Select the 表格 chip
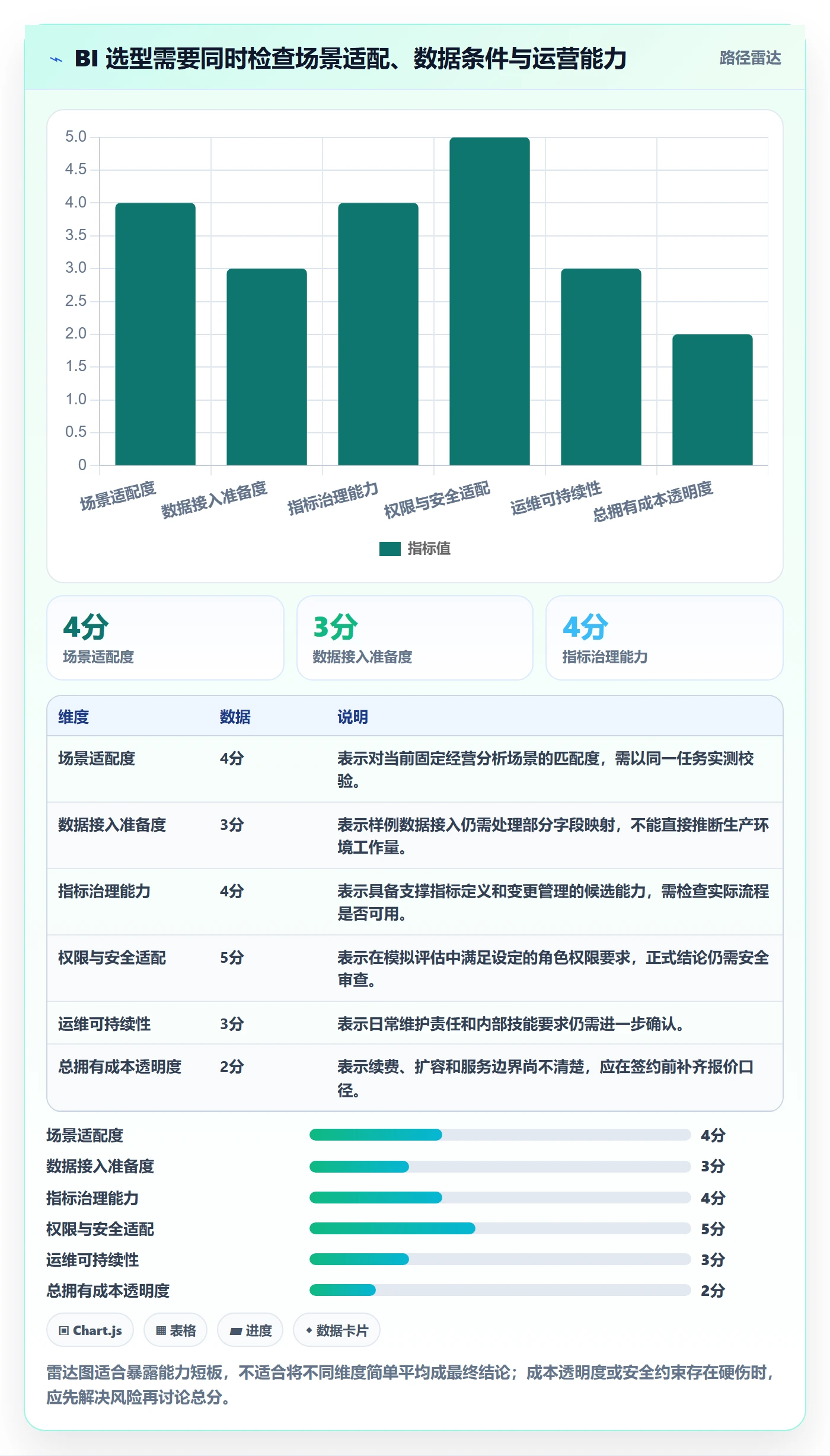 [x=175, y=1330]
